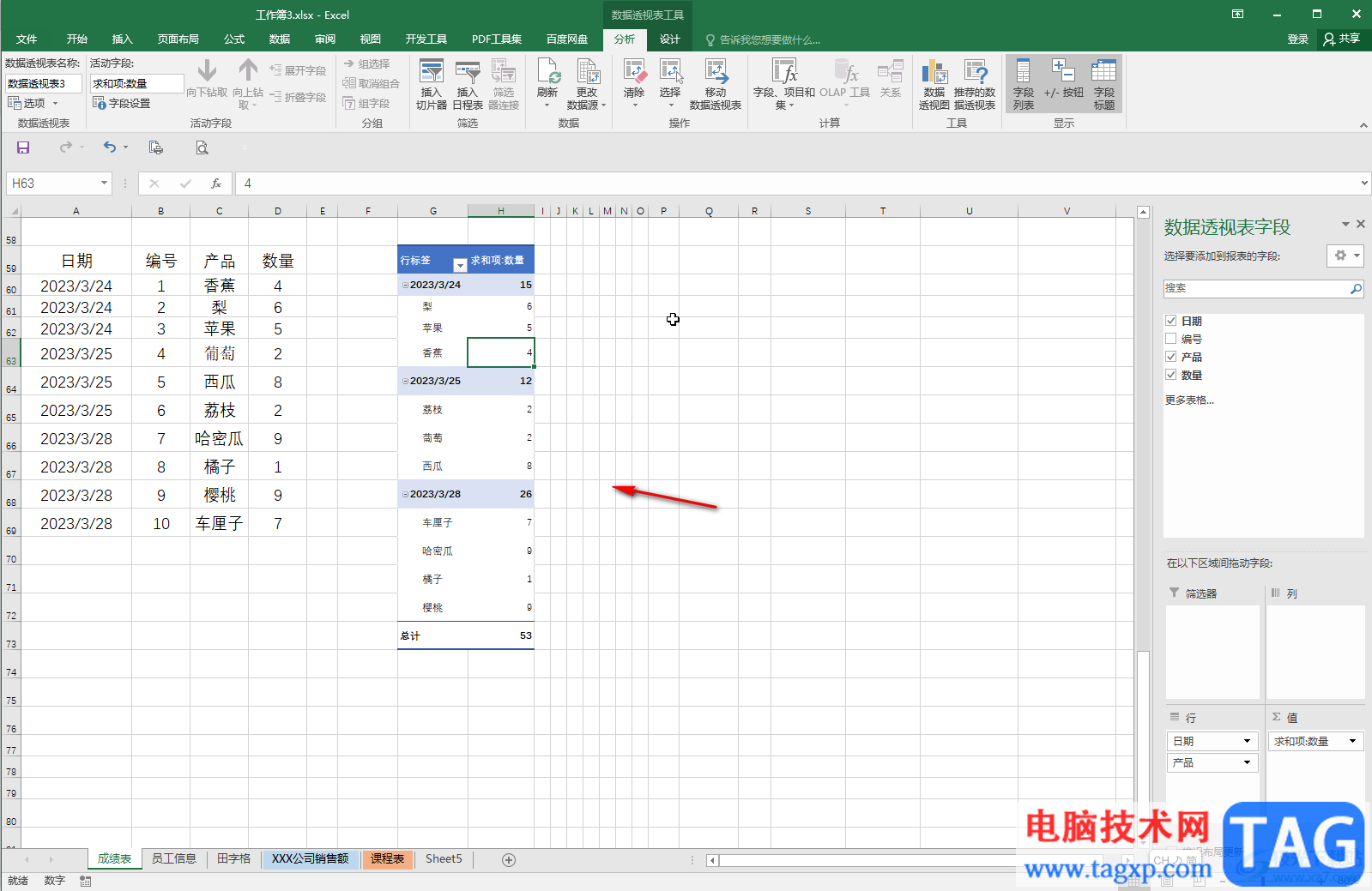
Task: Check the 编号 field checkbox
Action: pyautogui.click(x=1170, y=338)
